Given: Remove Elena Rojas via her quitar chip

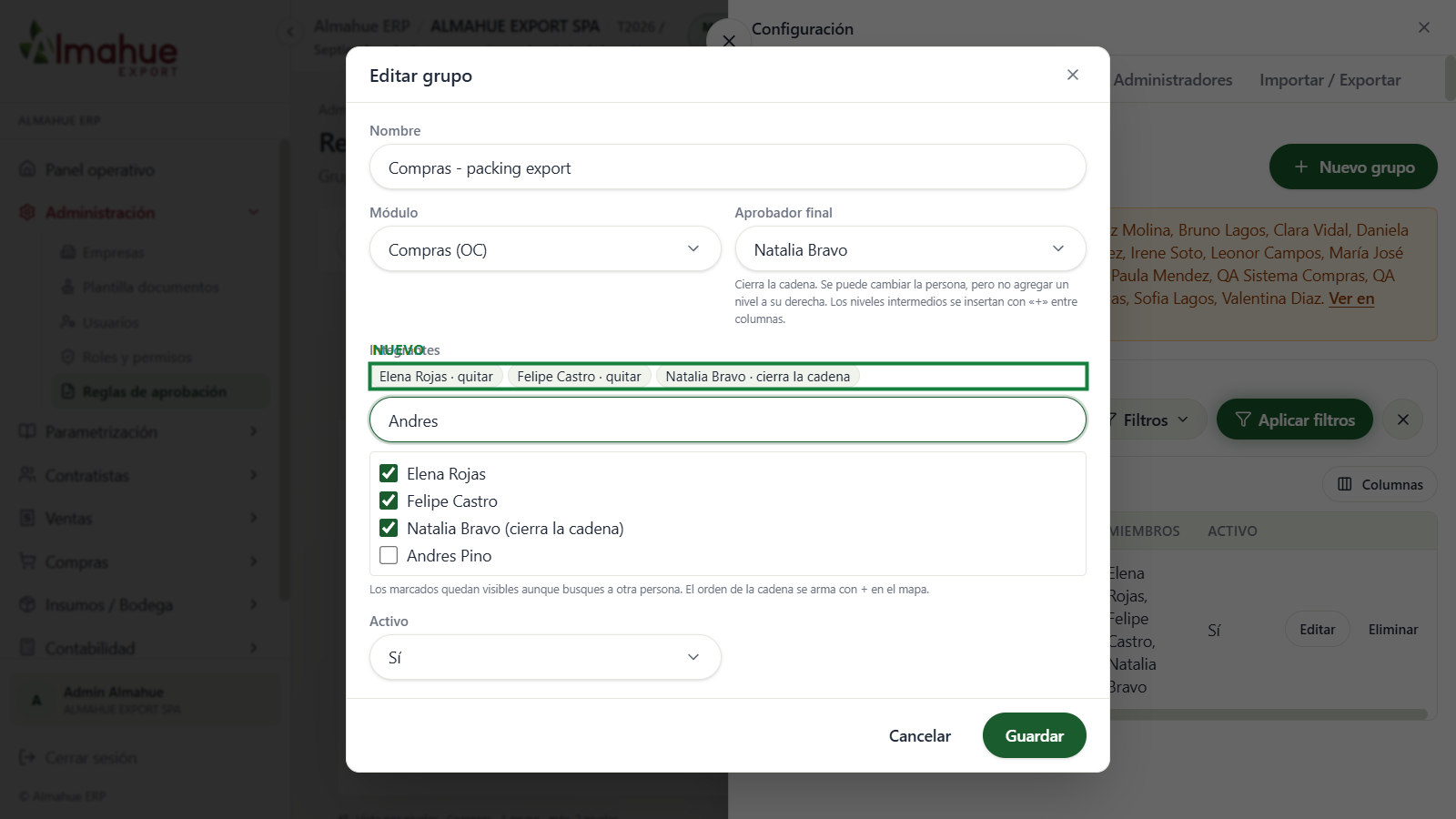Looking at the screenshot, I should point(436,377).
